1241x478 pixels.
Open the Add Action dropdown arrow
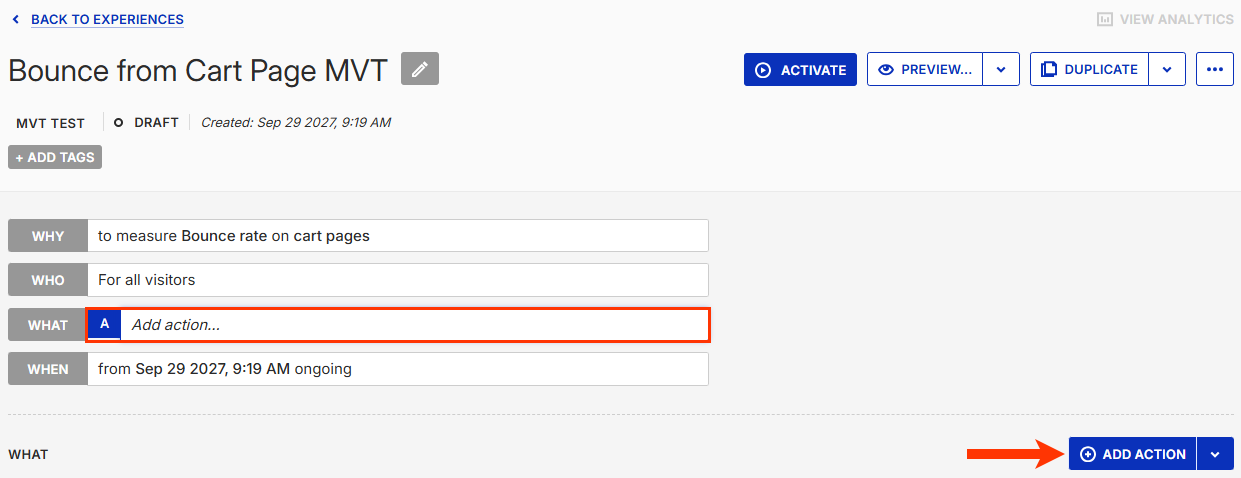point(1215,454)
